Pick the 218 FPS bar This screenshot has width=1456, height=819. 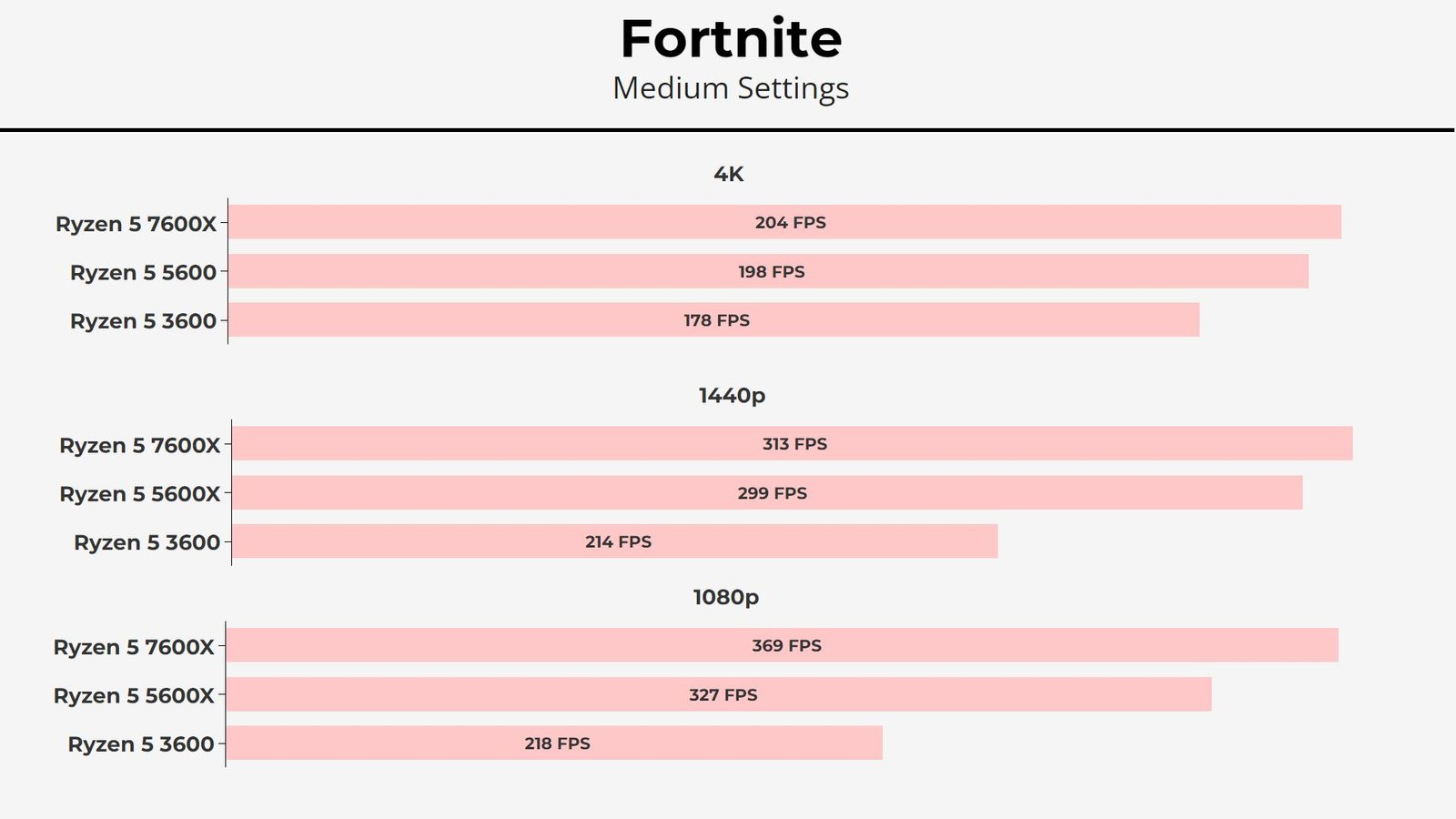(x=554, y=743)
